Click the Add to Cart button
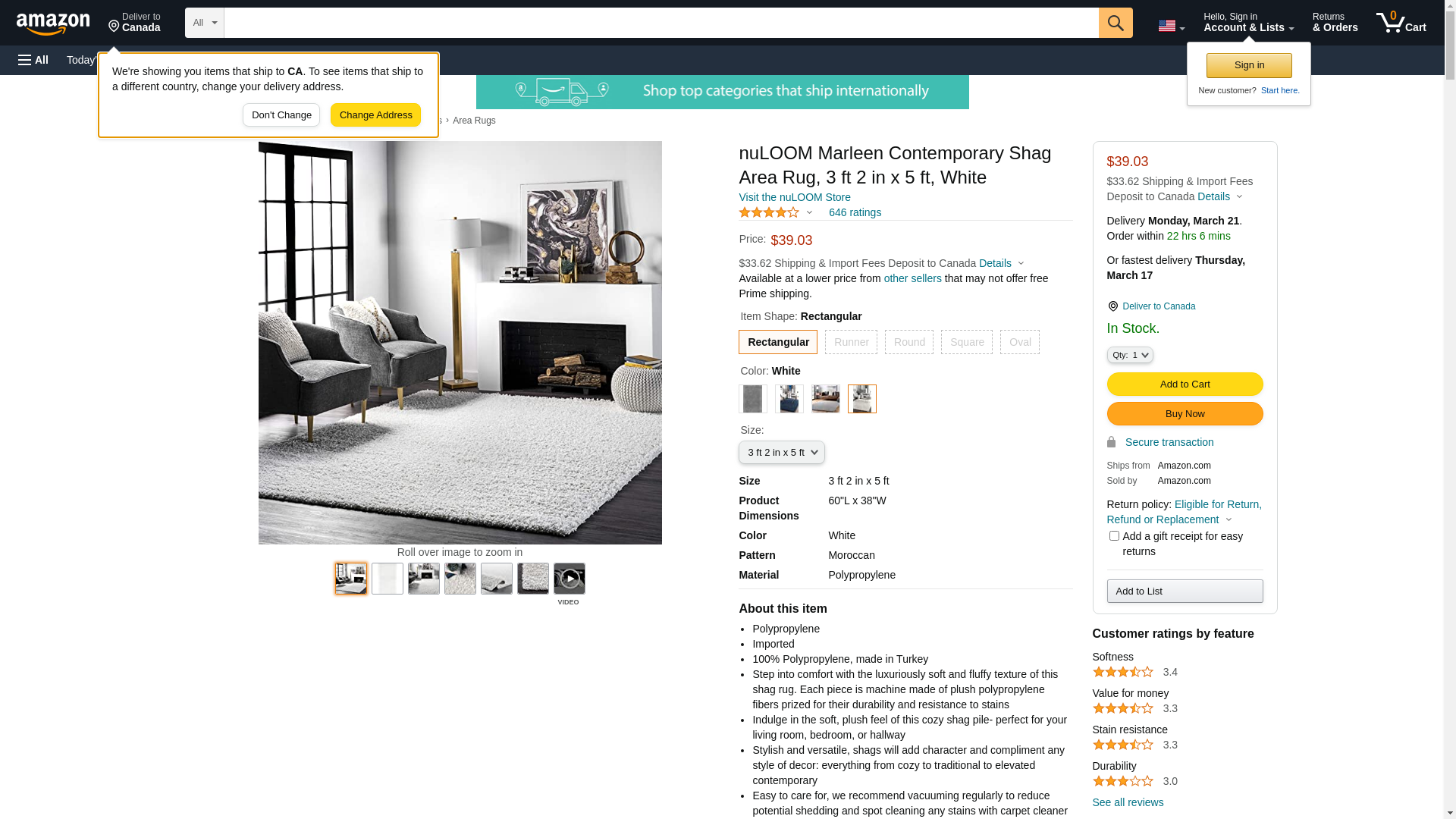The image size is (1456, 819). 1185,384
